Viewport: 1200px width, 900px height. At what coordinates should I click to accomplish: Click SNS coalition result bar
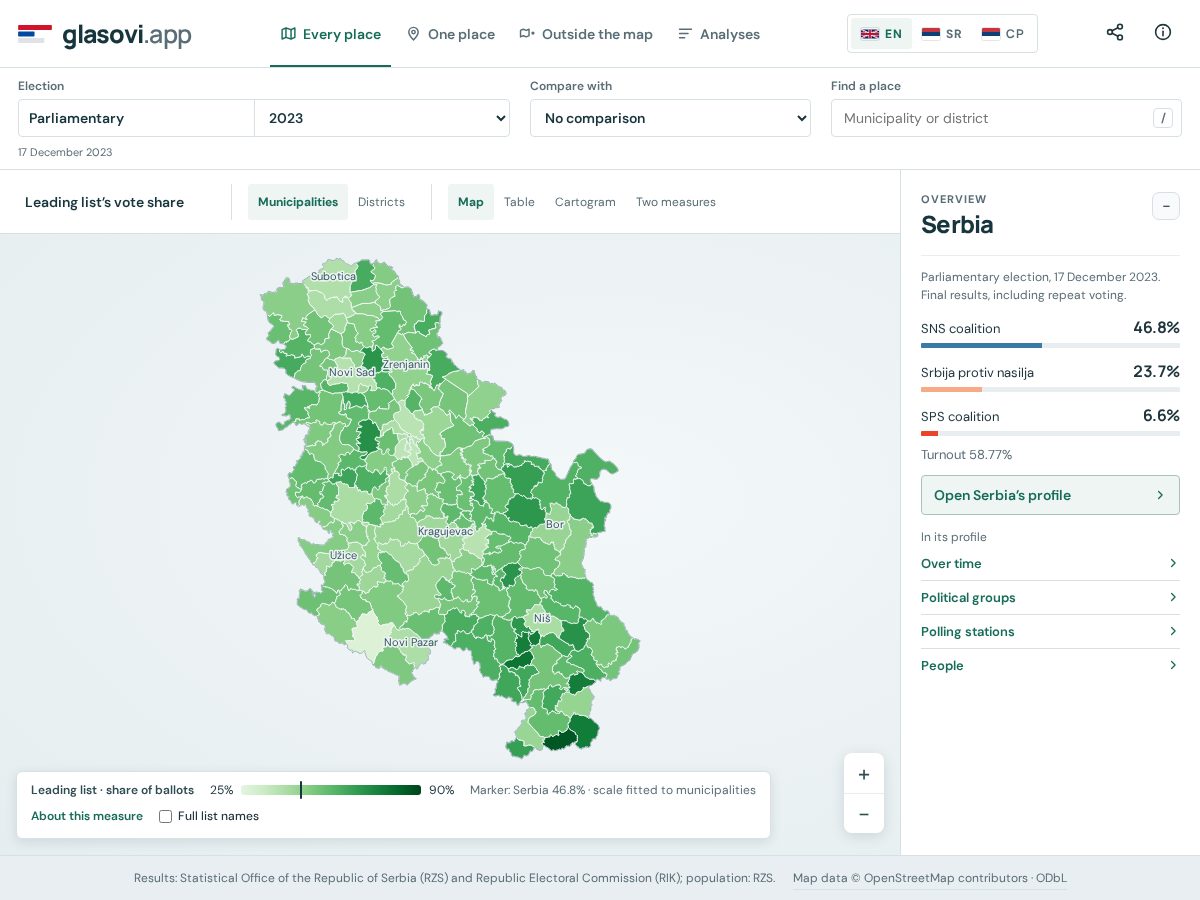[x=1050, y=345]
